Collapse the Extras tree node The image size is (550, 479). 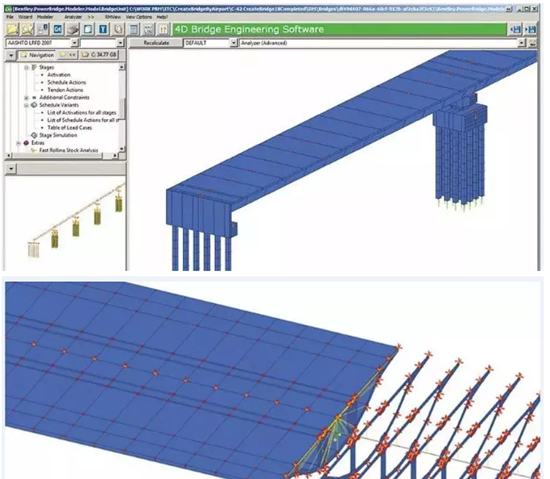(18, 143)
